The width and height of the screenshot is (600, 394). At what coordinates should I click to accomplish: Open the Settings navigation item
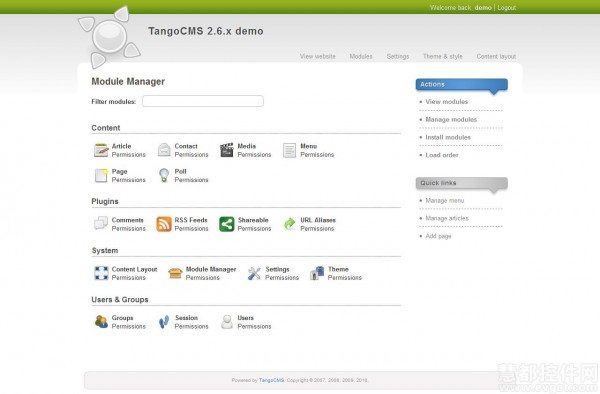click(398, 56)
